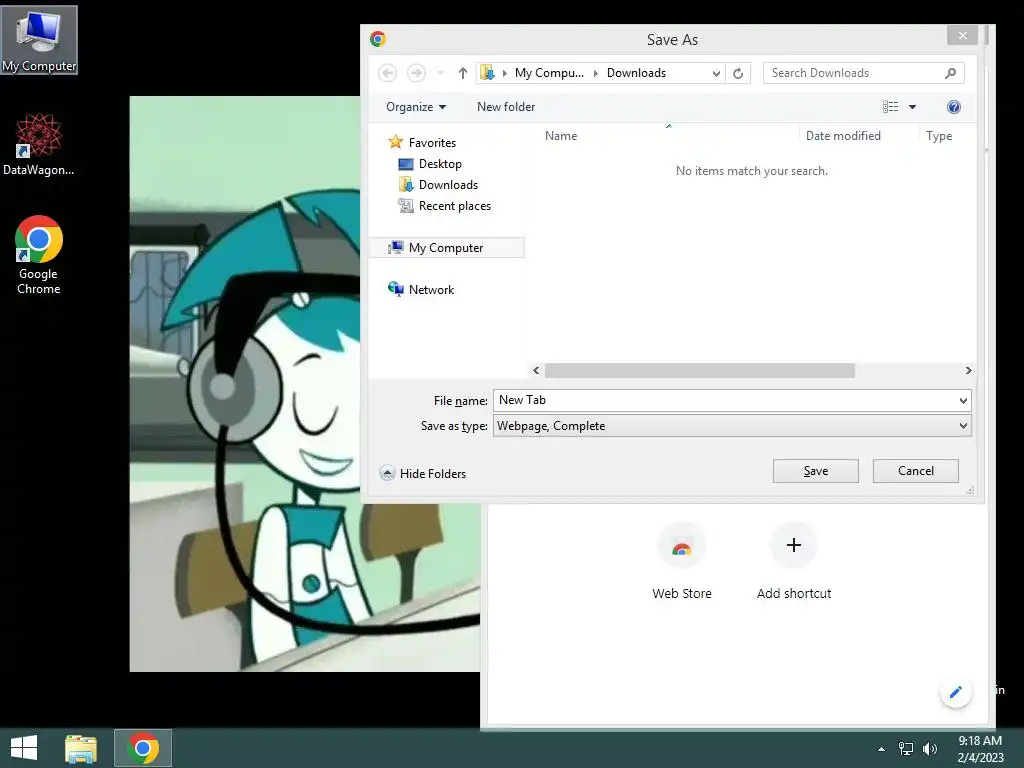Click the scroll right arrow
1024x768 pixels.
(x=968, y=371)
